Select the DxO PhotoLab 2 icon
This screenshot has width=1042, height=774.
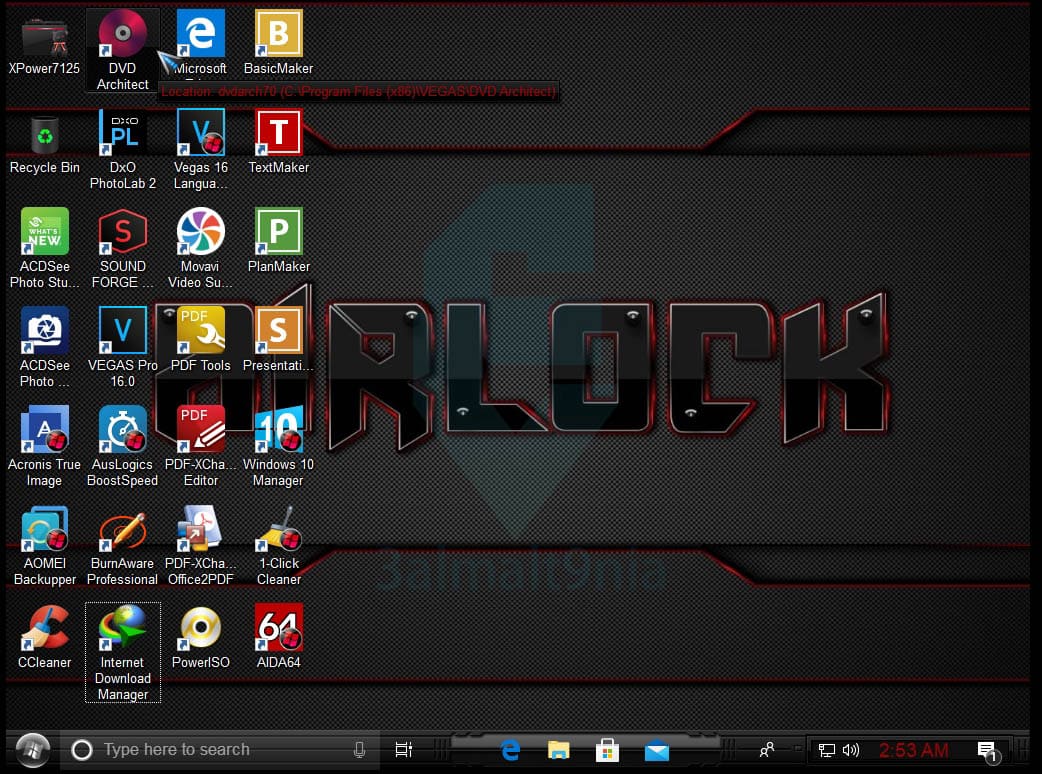[x=123, y=150]
